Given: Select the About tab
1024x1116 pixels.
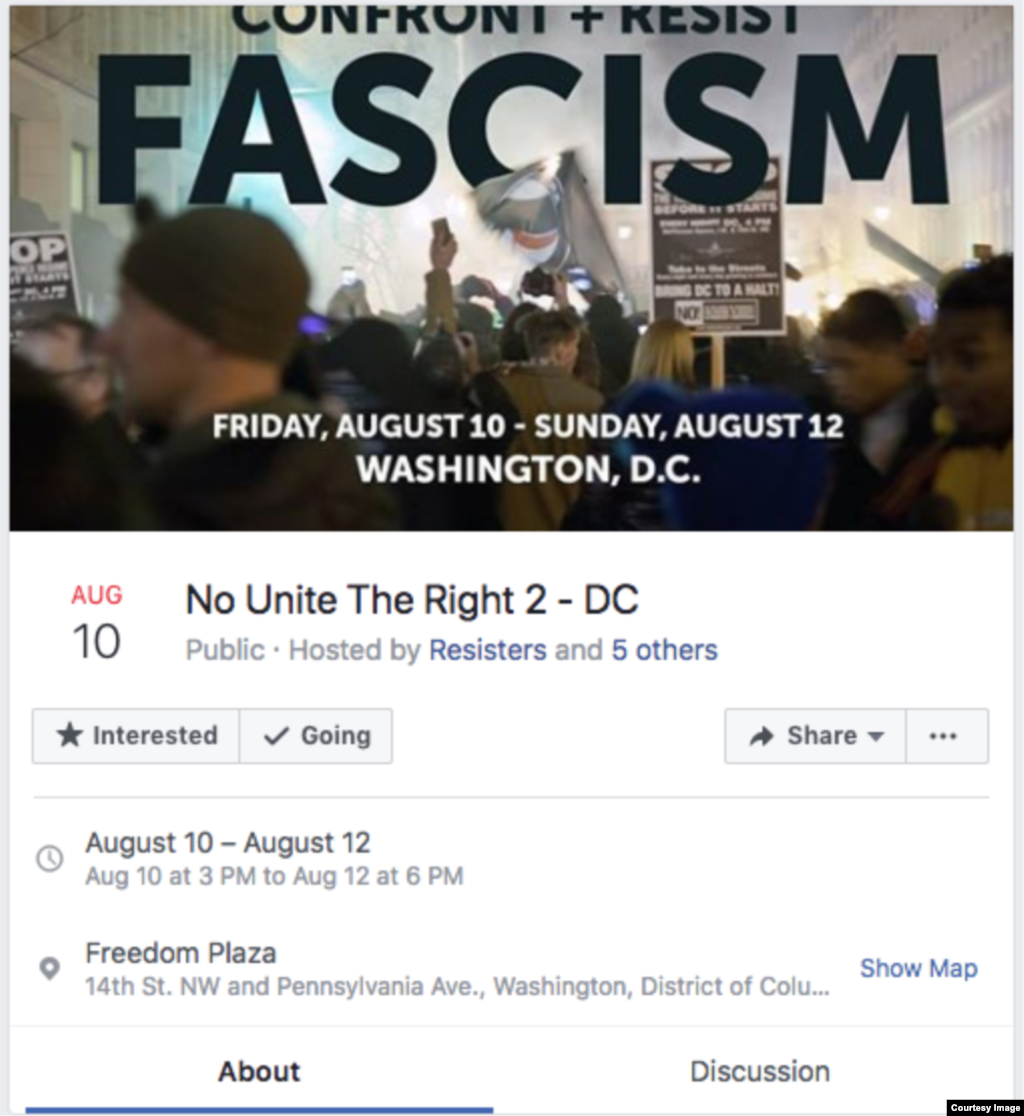Looking at the screenshot, I should click(258, 1071).
